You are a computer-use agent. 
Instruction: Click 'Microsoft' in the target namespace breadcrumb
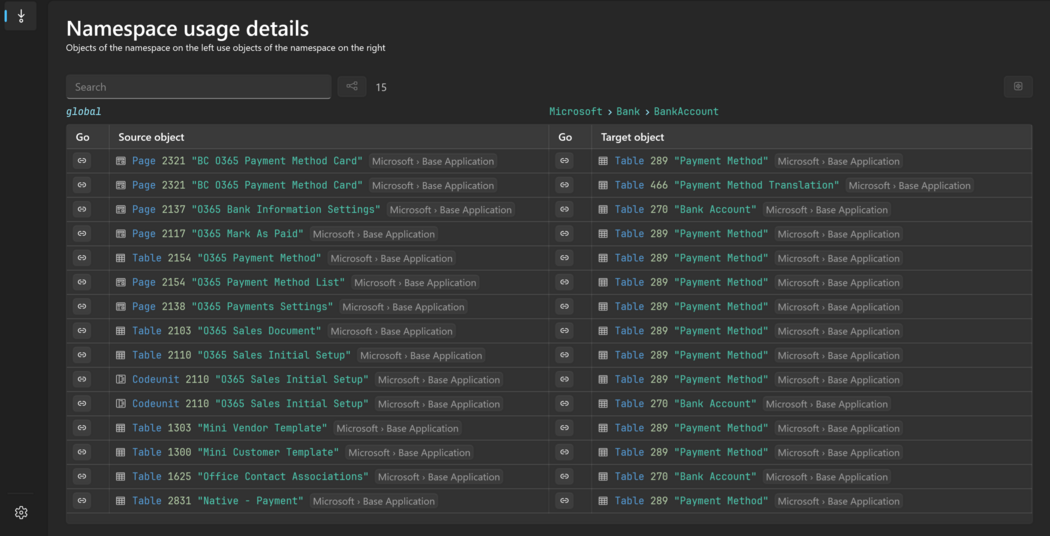tap(575, 112)
